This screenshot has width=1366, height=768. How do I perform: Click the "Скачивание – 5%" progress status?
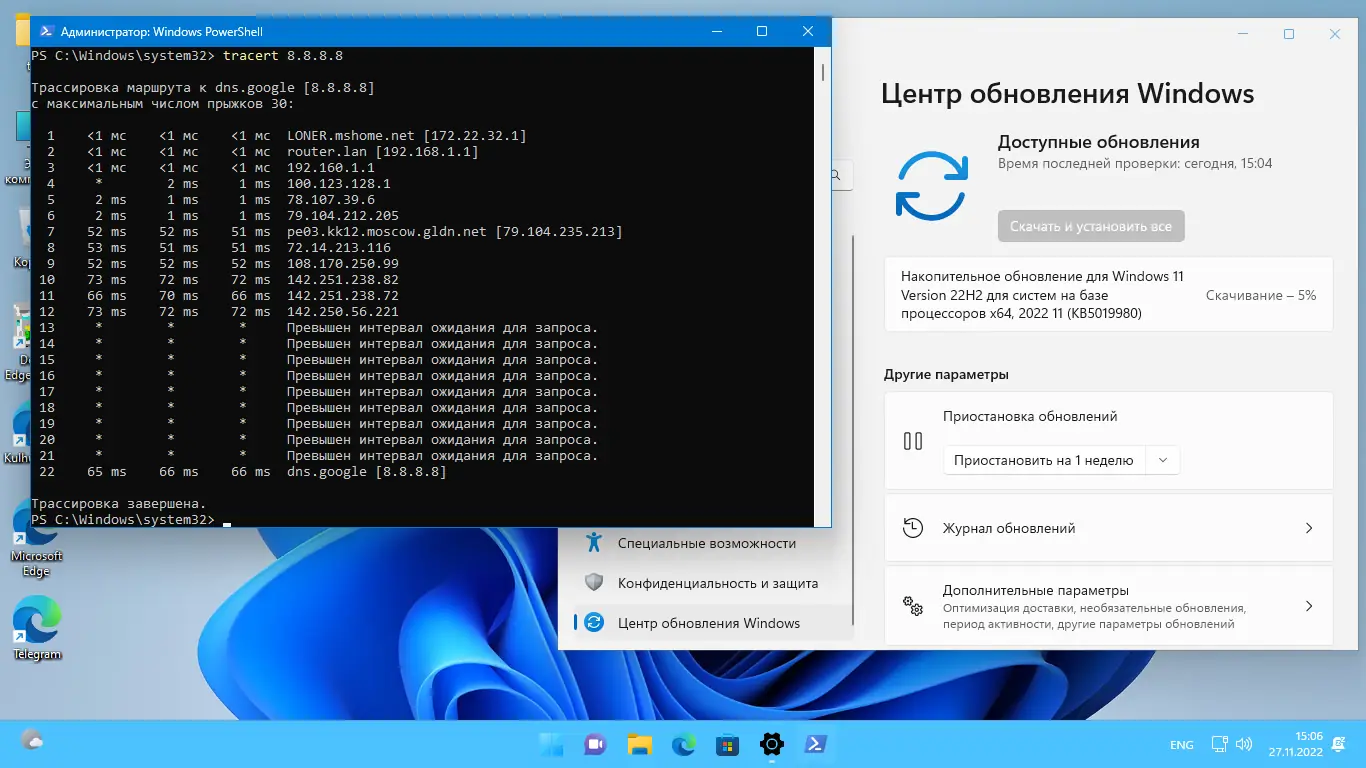tap(1261, 296)
